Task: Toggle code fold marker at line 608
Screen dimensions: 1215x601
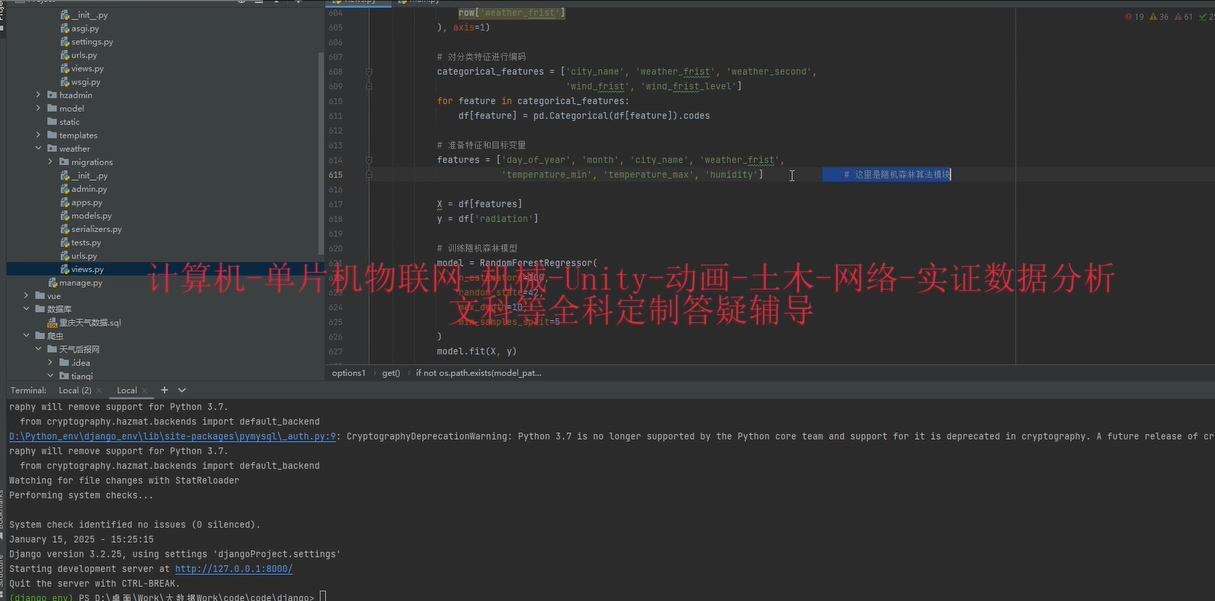Action: click(x=368, y=72)
